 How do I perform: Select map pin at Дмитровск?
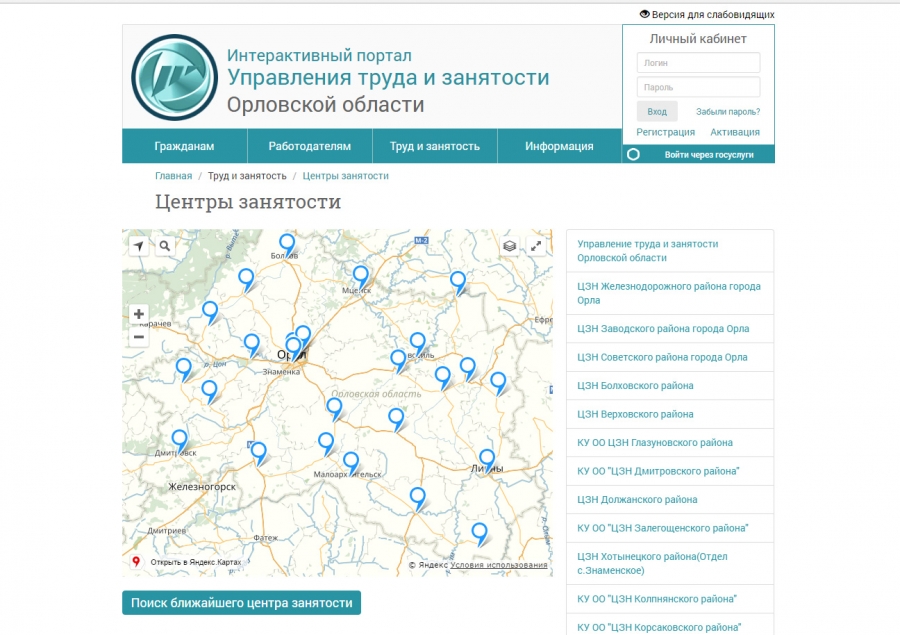coord(180,441)
